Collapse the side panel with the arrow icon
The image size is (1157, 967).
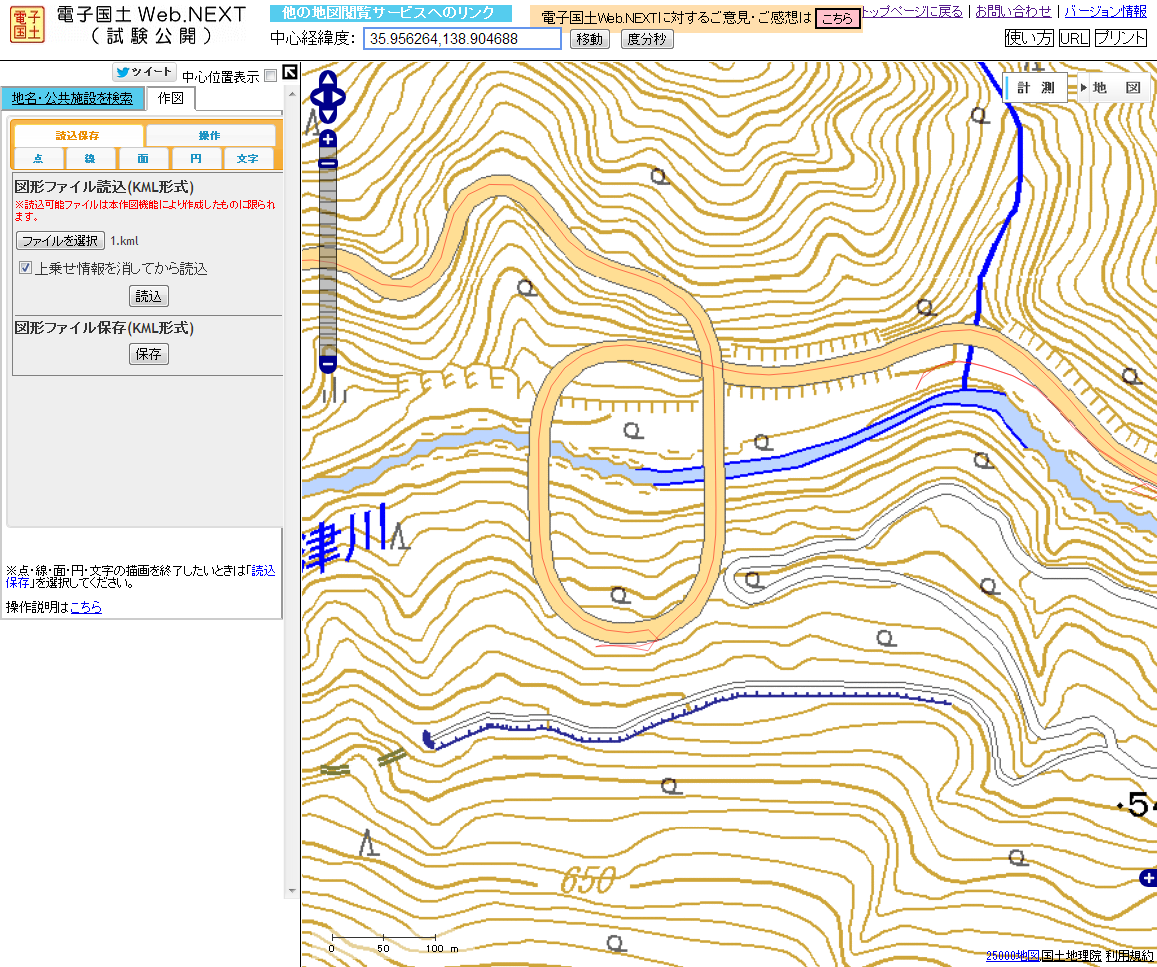[289, 73]
